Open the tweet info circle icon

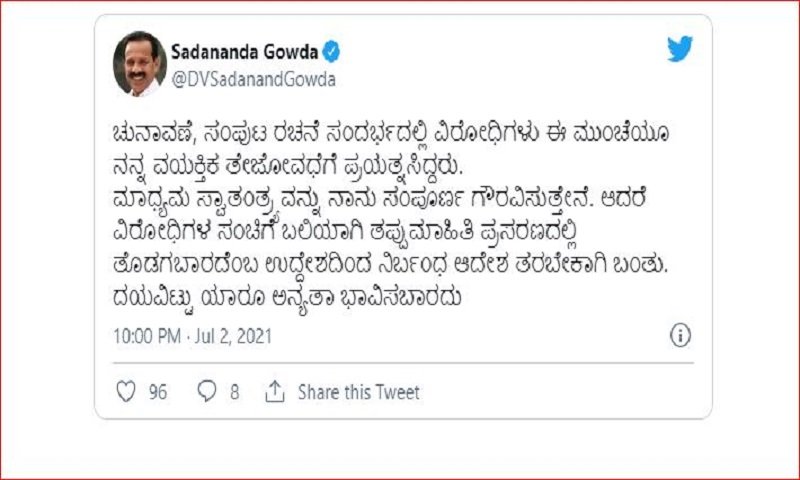tap(680, 336)
